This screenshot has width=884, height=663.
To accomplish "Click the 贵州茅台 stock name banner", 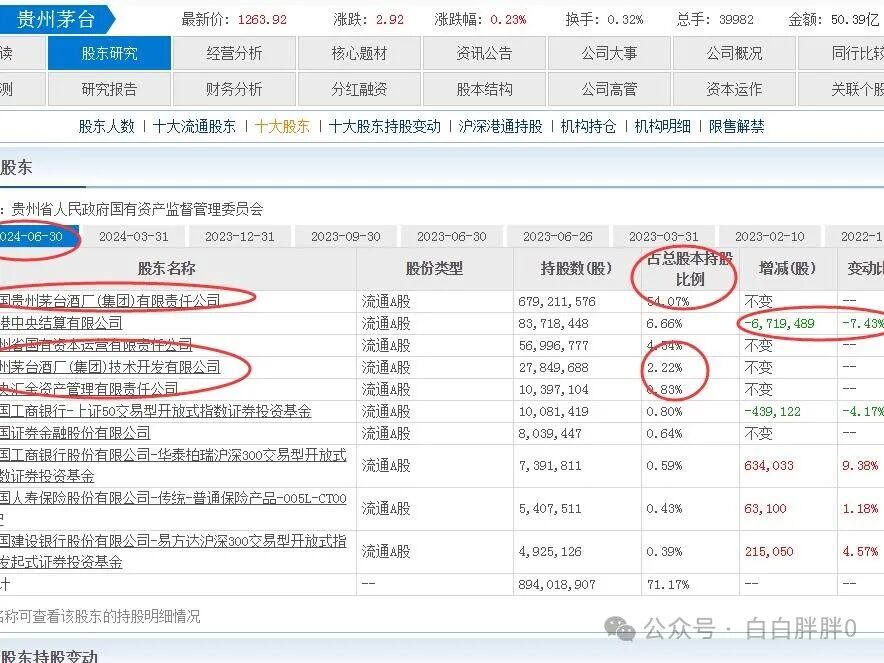I will coord(55,19).
